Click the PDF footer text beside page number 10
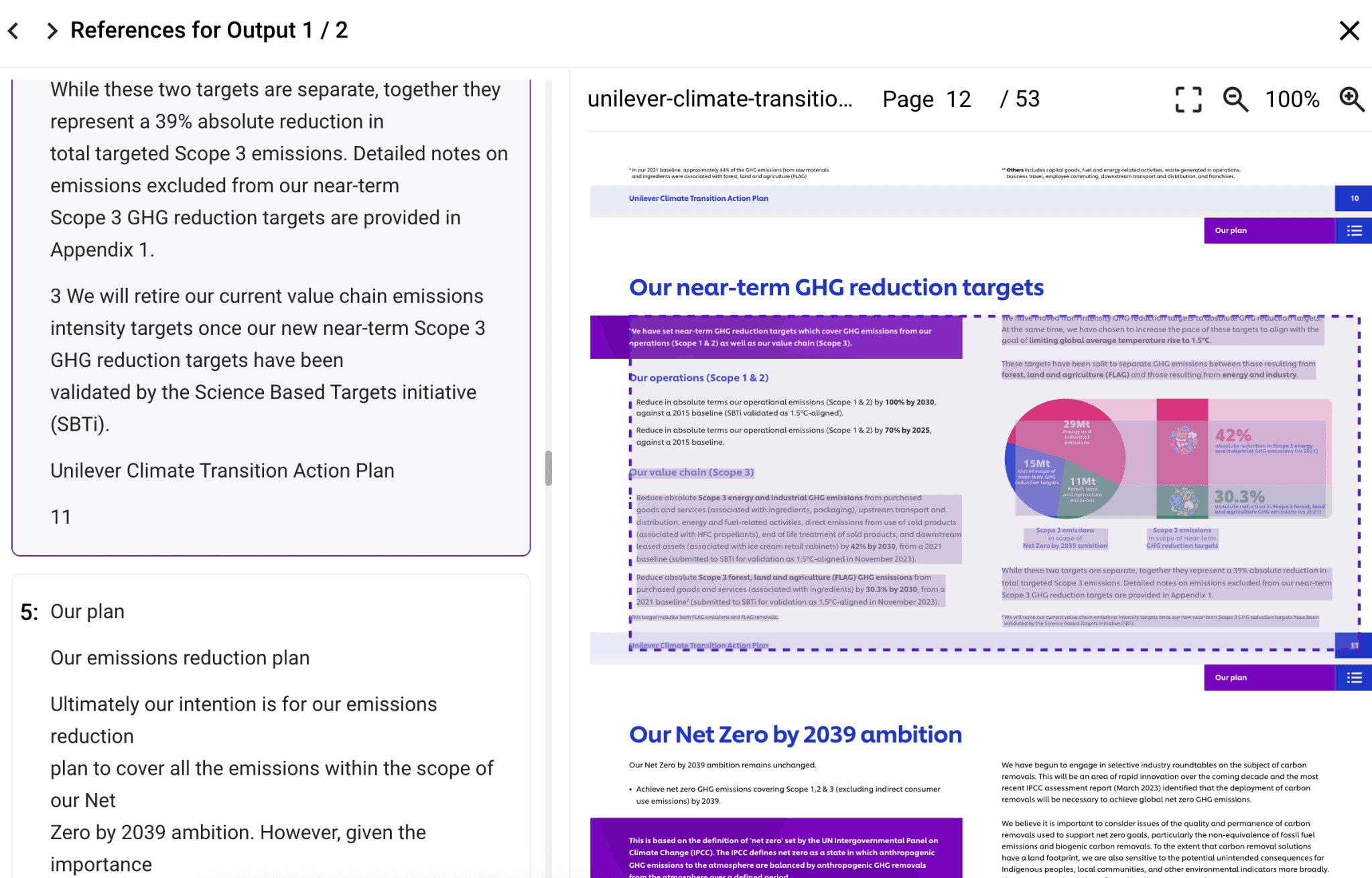The width and height of the screenshot is (1372, 878). 698,198
